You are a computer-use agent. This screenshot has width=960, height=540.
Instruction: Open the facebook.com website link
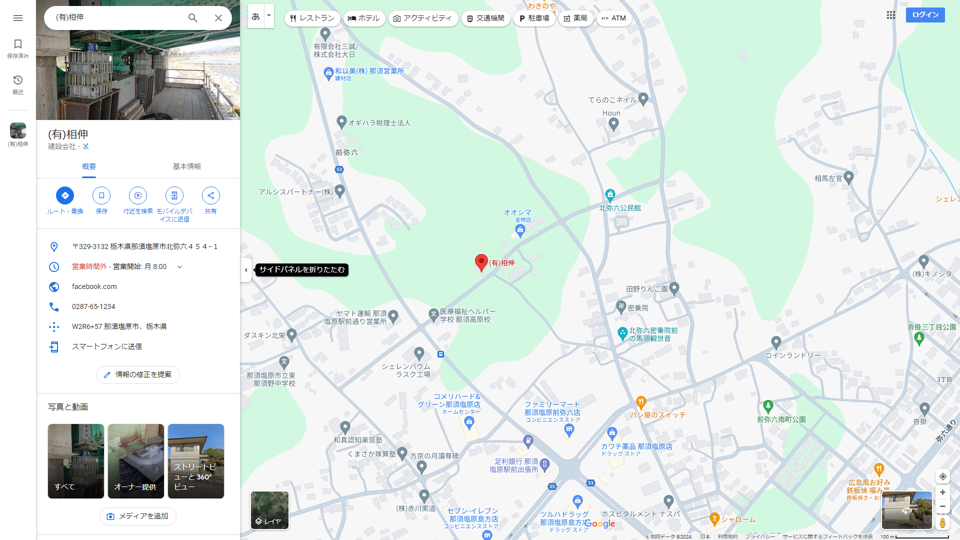[94, 287]
